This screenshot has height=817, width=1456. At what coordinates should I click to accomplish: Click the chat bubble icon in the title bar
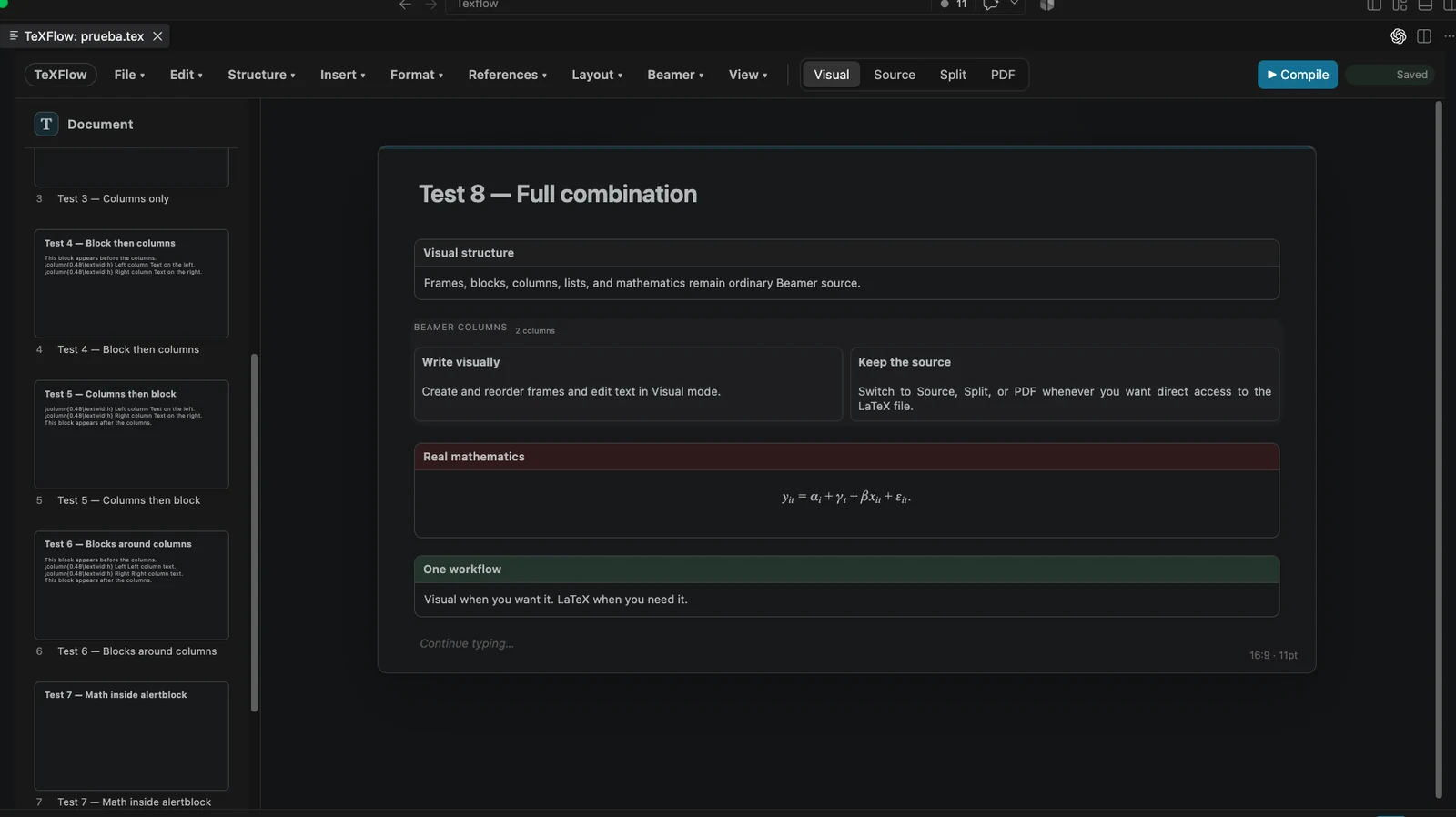point(991,5)
